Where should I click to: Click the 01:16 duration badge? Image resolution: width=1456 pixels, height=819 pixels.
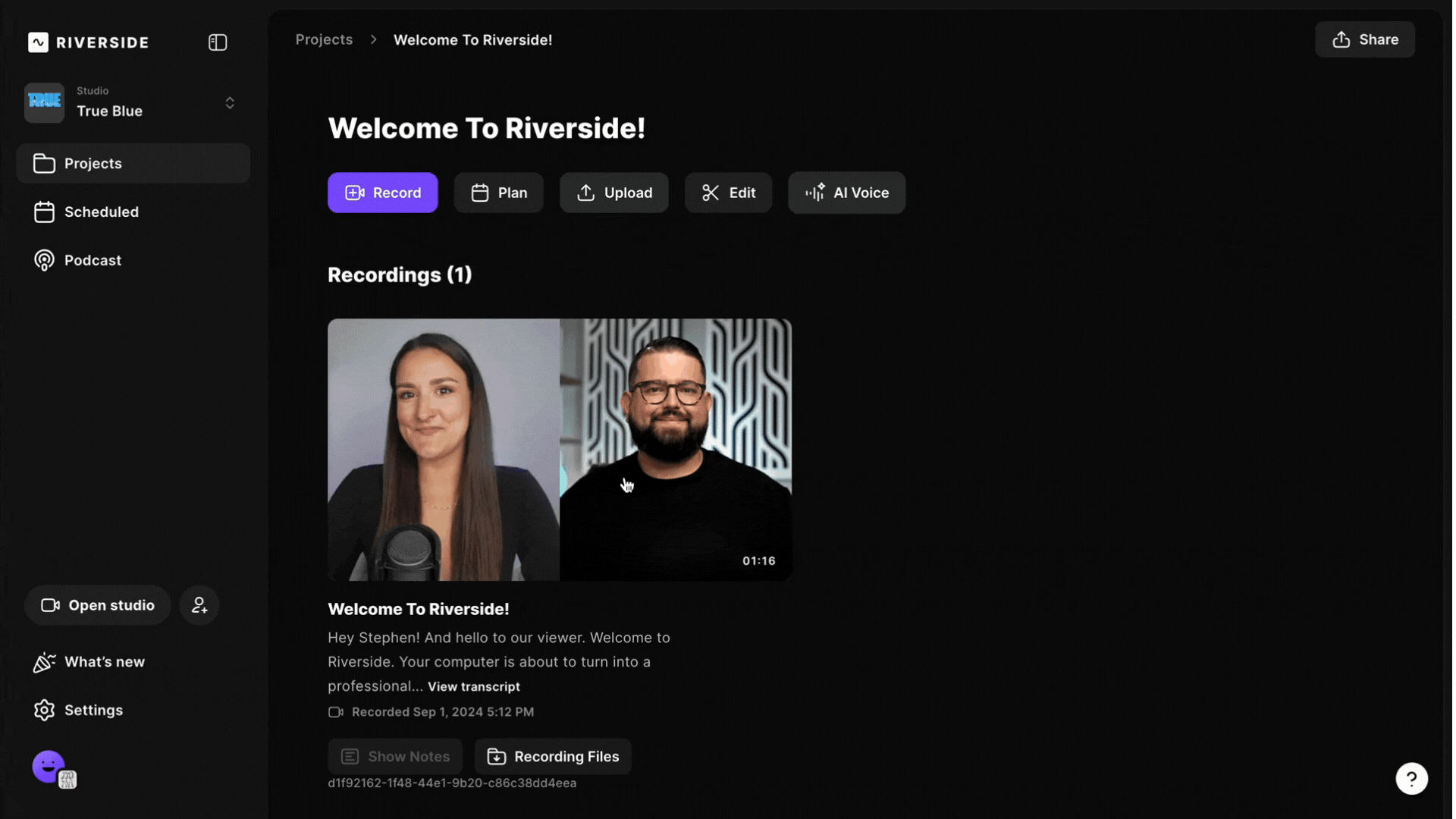(758, 561)
